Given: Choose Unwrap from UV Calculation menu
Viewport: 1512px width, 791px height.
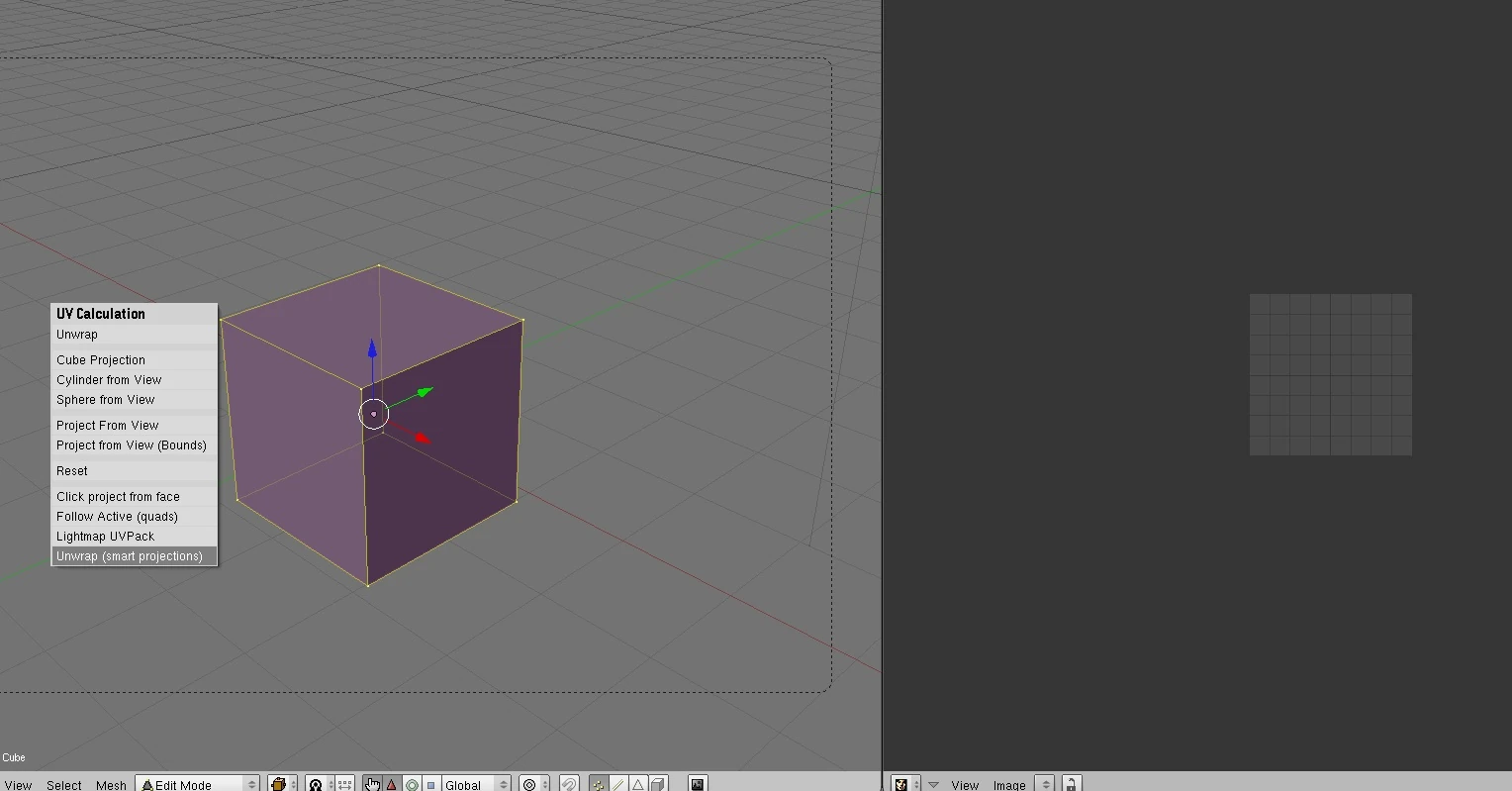Looking at the screenshot, I should tap(135, 335).
